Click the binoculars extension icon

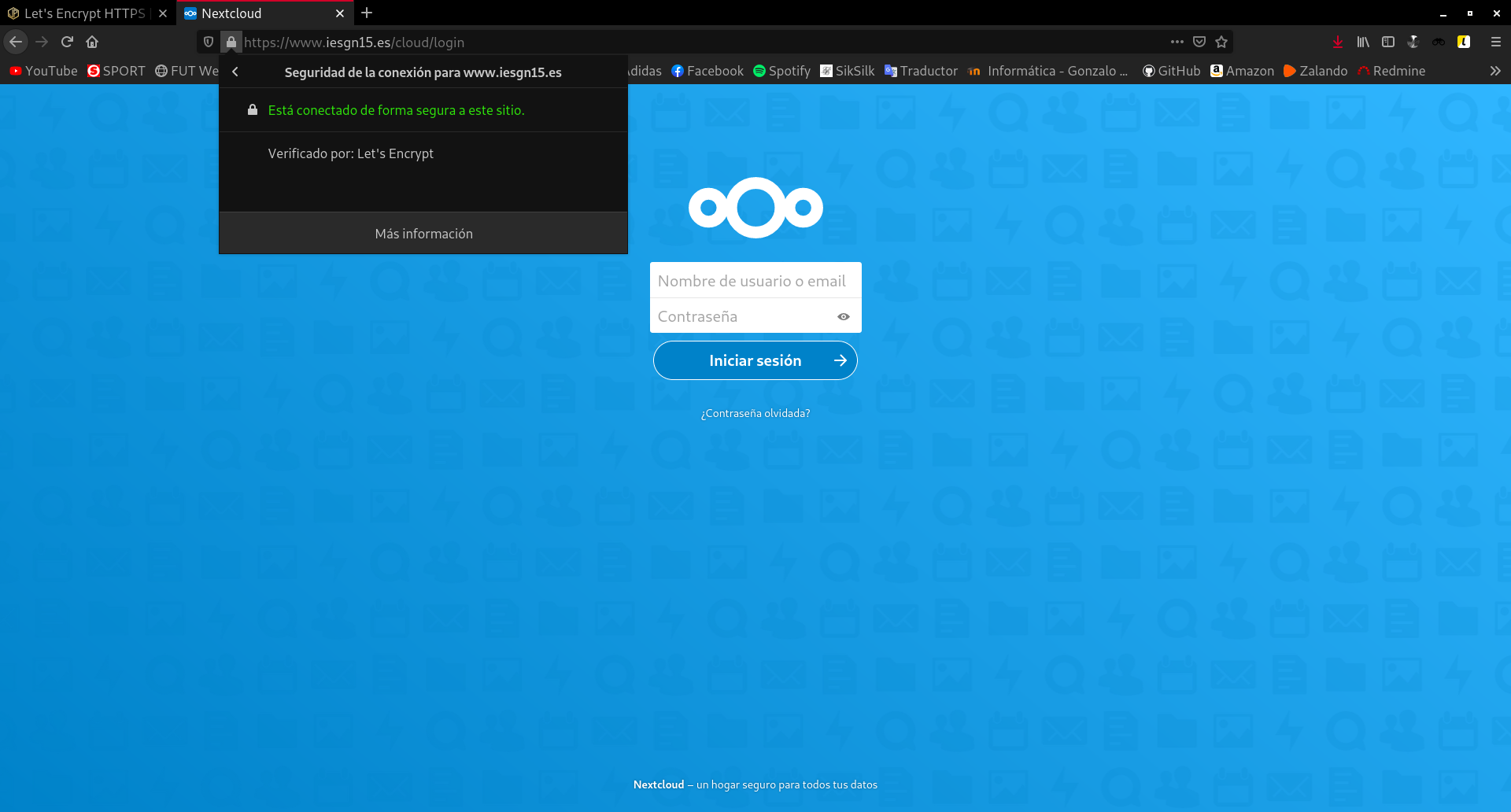[1439, 42]
